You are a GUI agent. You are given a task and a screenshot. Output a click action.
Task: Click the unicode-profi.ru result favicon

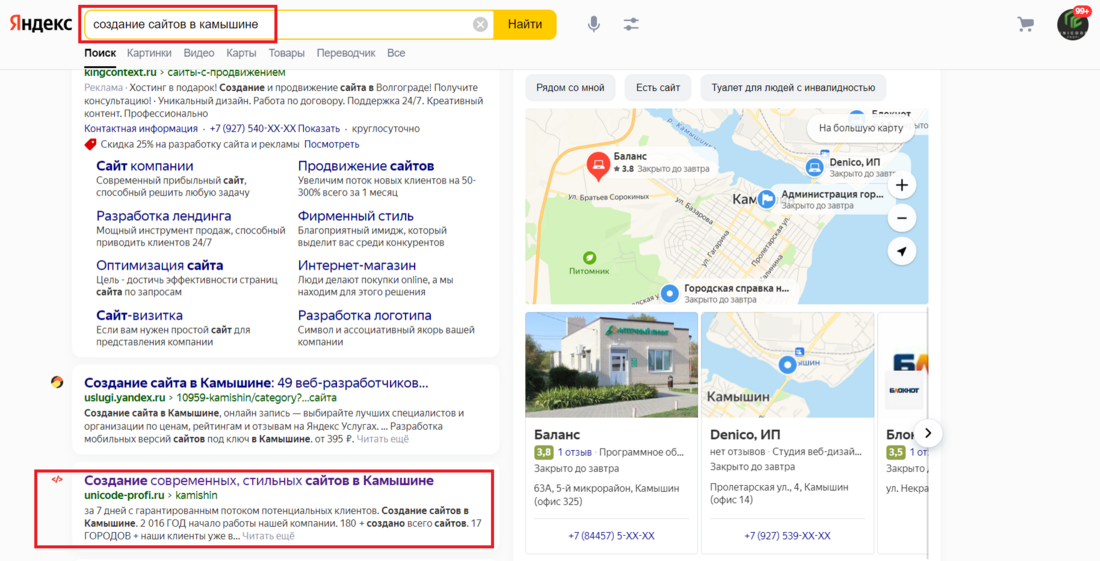tap(57, 480)
